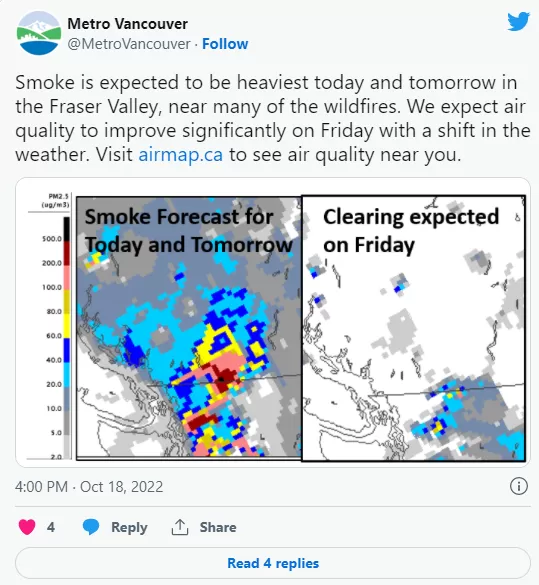539x585 pixels.
Task: Open the 4:00 PM Oct 18, 2022 timestamp
Action: click(x=89, y=487)
